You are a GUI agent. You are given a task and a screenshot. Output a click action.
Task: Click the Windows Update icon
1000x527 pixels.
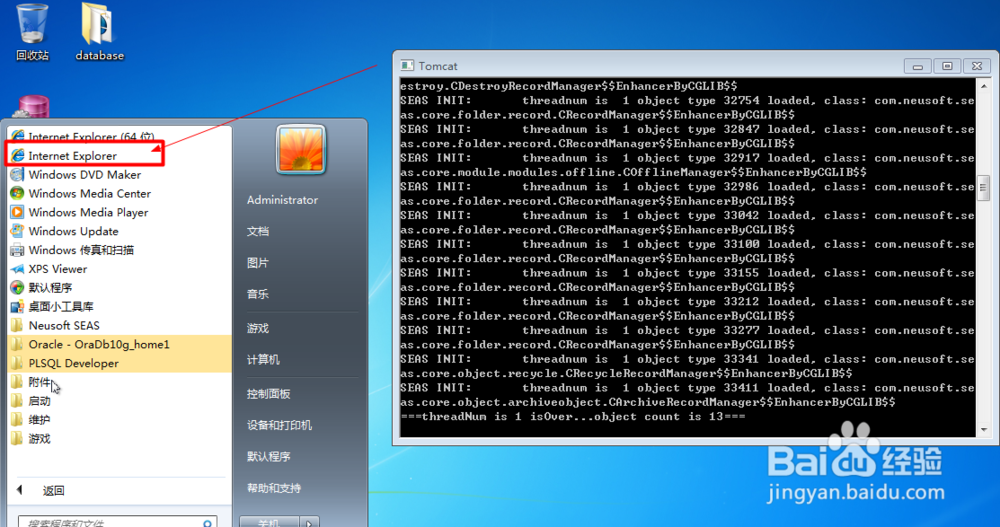pos(18,231)
